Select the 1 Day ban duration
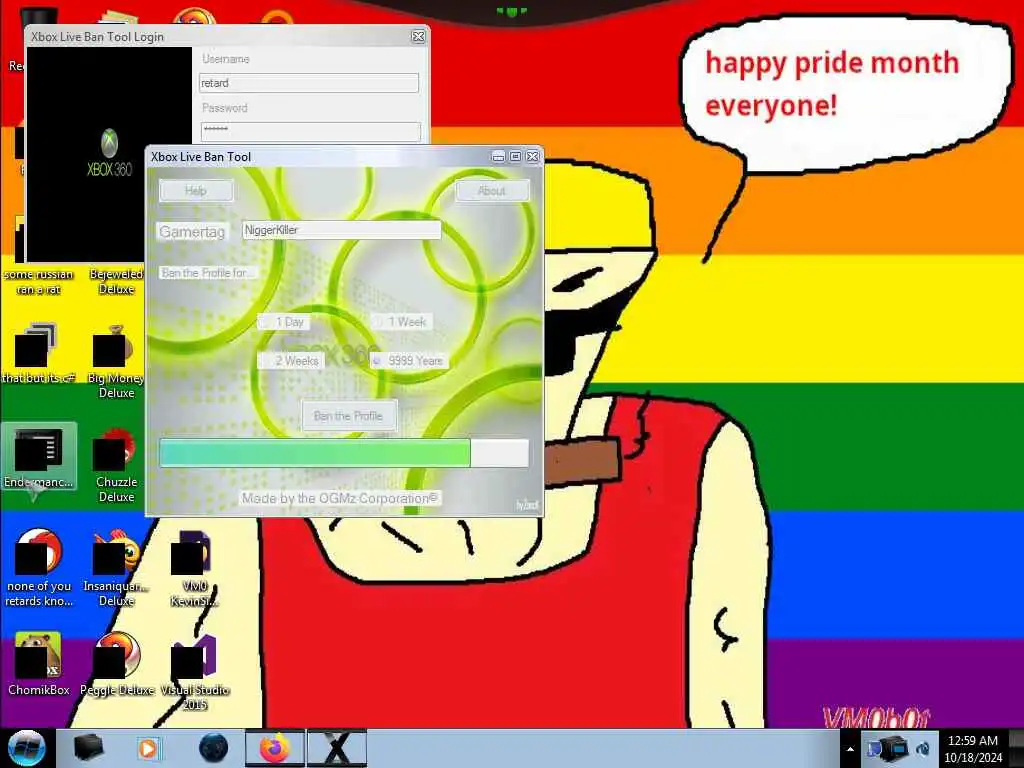The image size is (1024, 768). pyautogui.click(x=284, y=322)
